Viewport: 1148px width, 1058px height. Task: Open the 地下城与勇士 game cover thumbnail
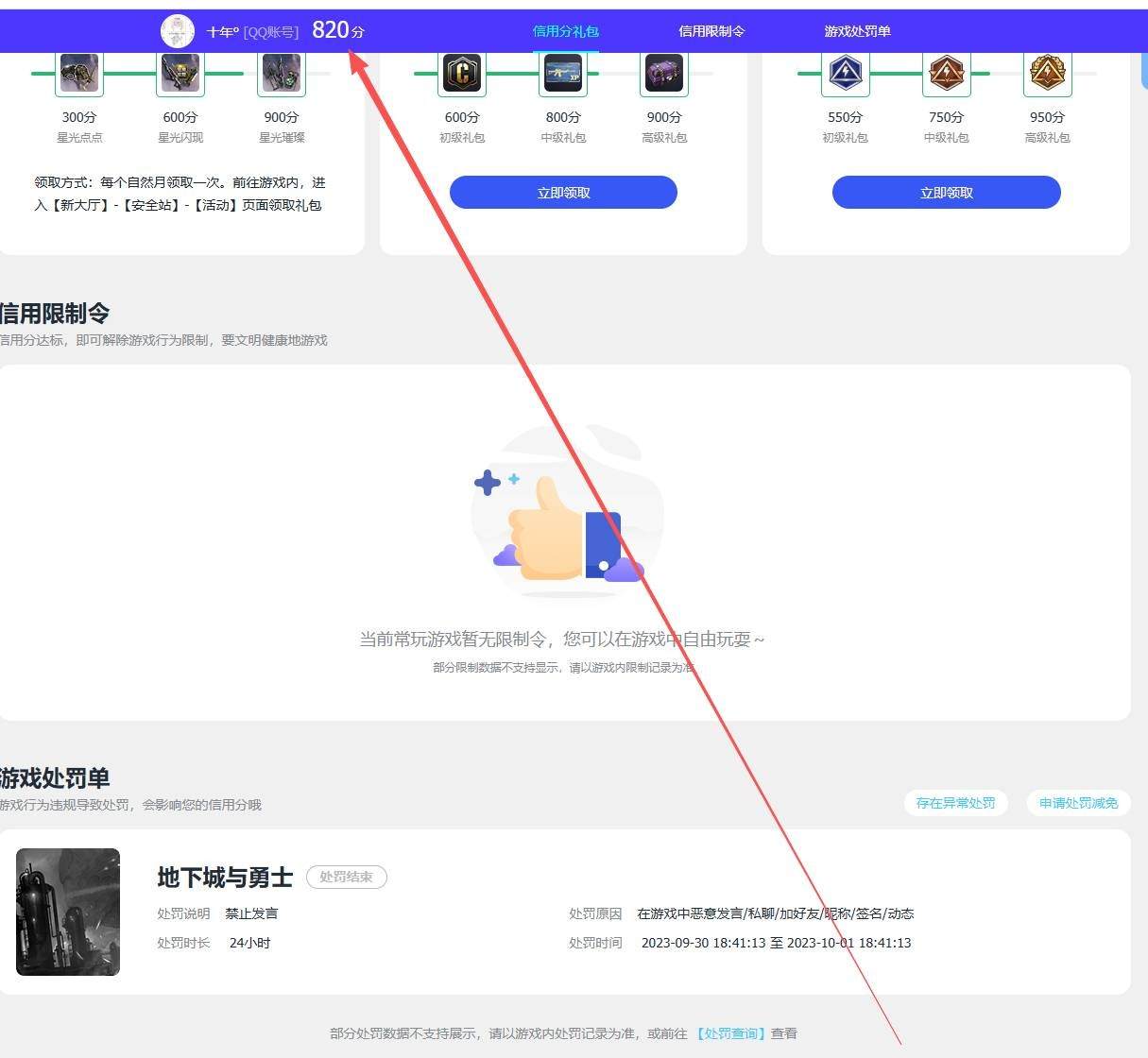click(68, 912)
